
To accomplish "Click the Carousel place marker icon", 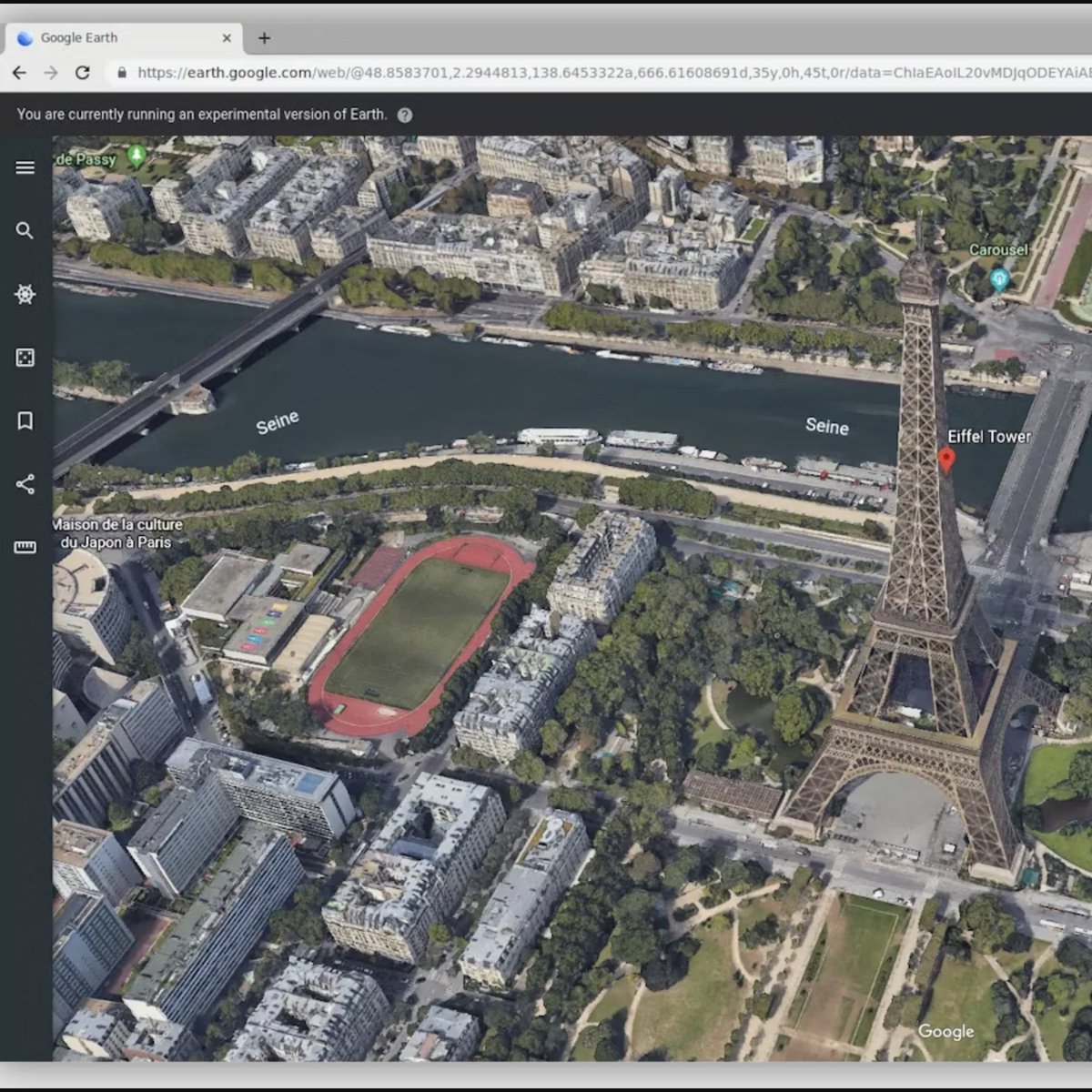I will (999, 278).
